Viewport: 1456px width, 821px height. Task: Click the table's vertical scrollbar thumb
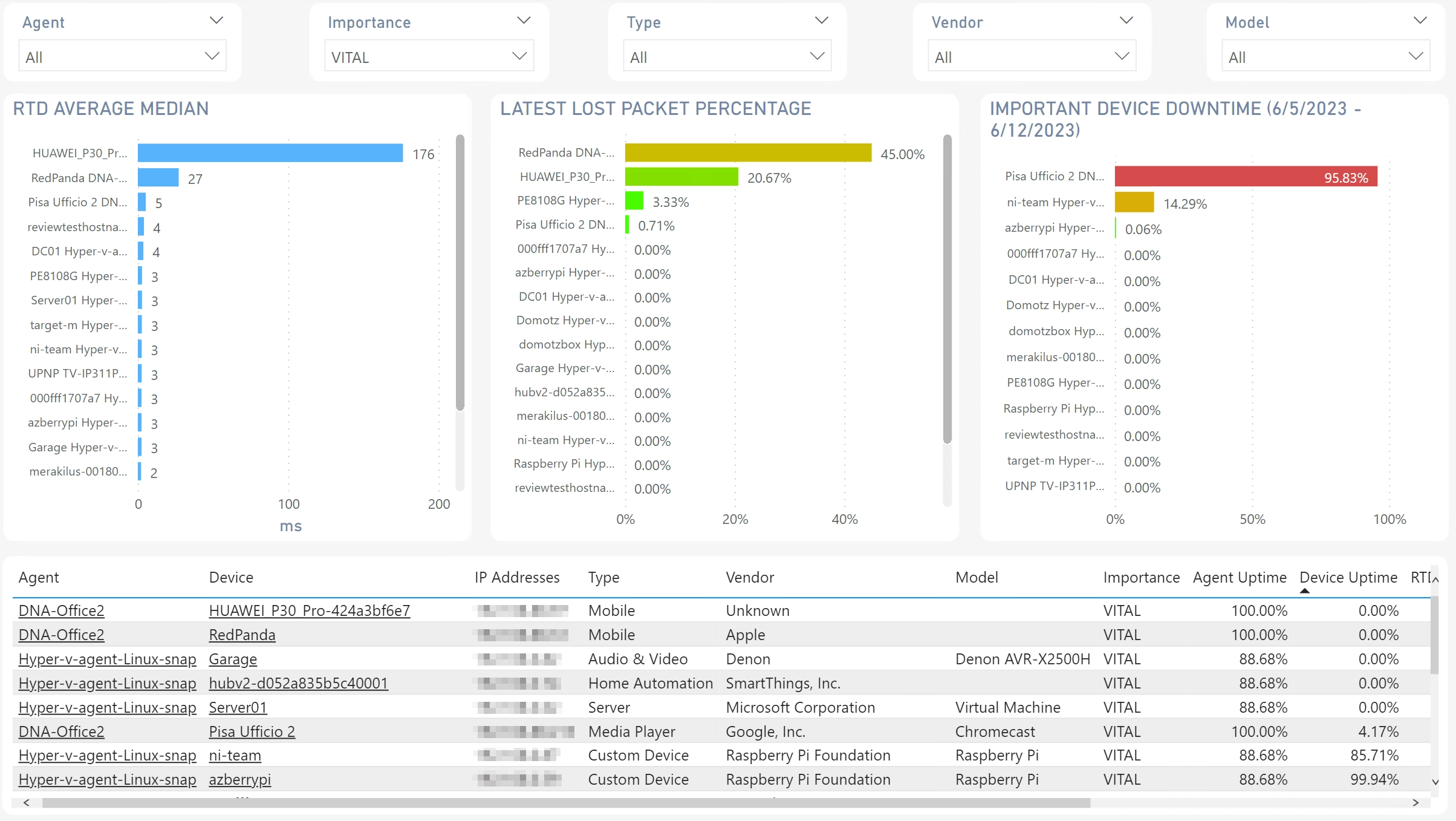1435,635
